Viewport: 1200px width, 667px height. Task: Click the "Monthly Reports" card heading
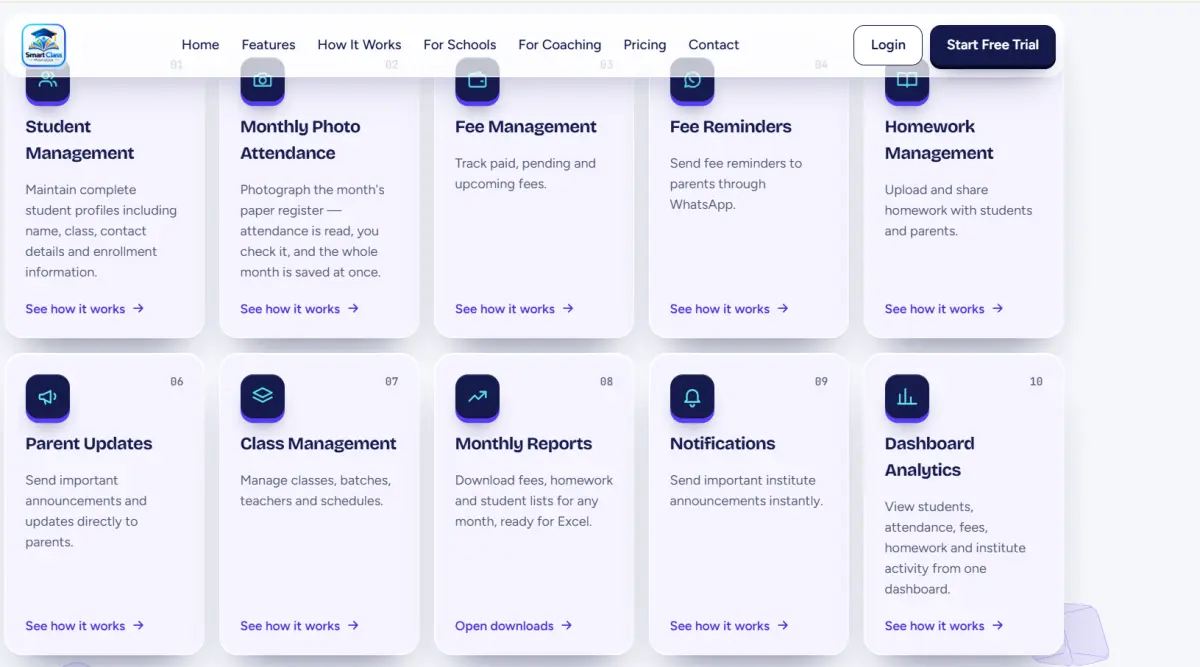click(524, 444)
